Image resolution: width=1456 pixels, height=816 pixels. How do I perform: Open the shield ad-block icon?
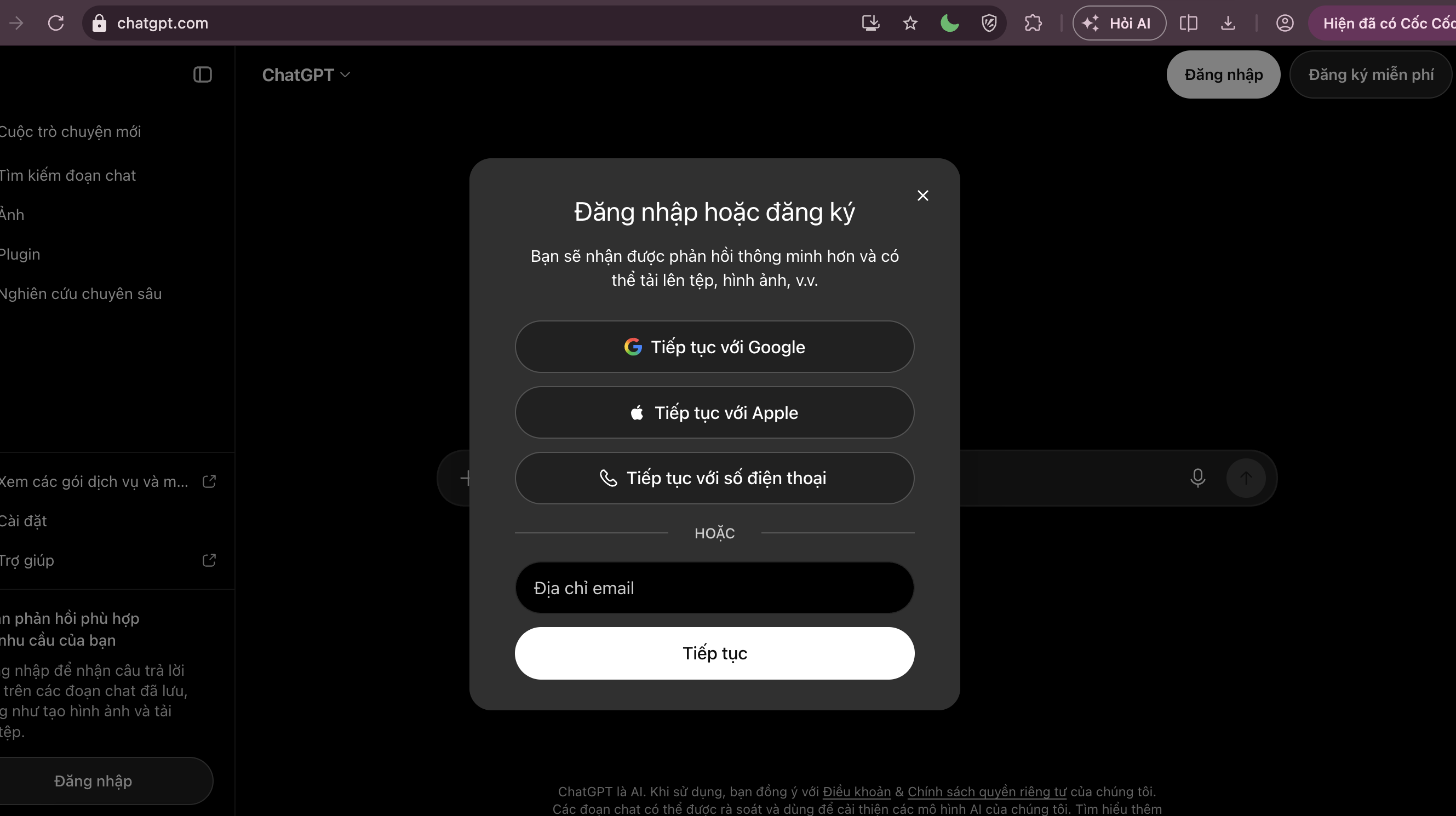pos(989,23)
